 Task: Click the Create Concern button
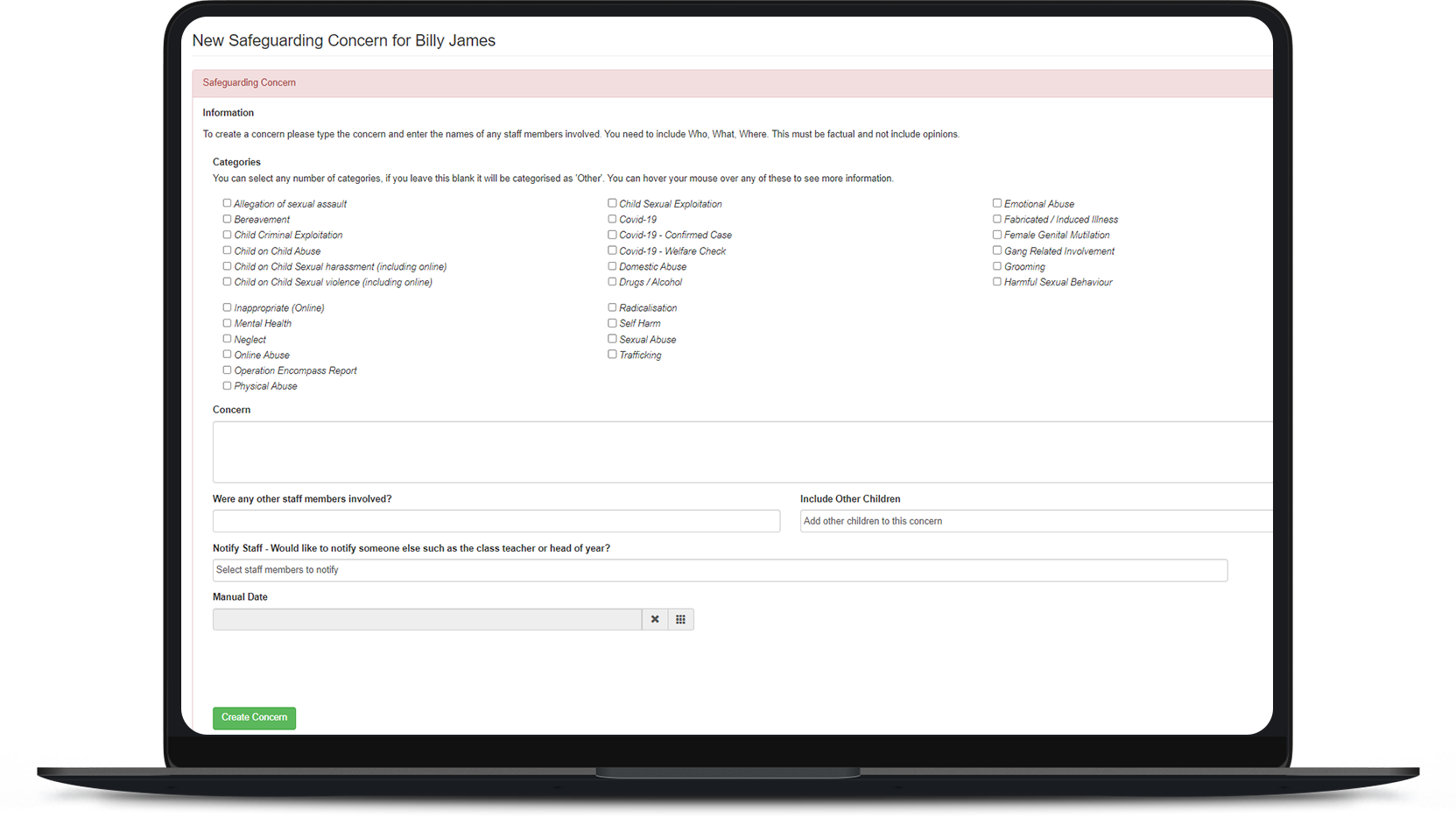tap(254, 717)
